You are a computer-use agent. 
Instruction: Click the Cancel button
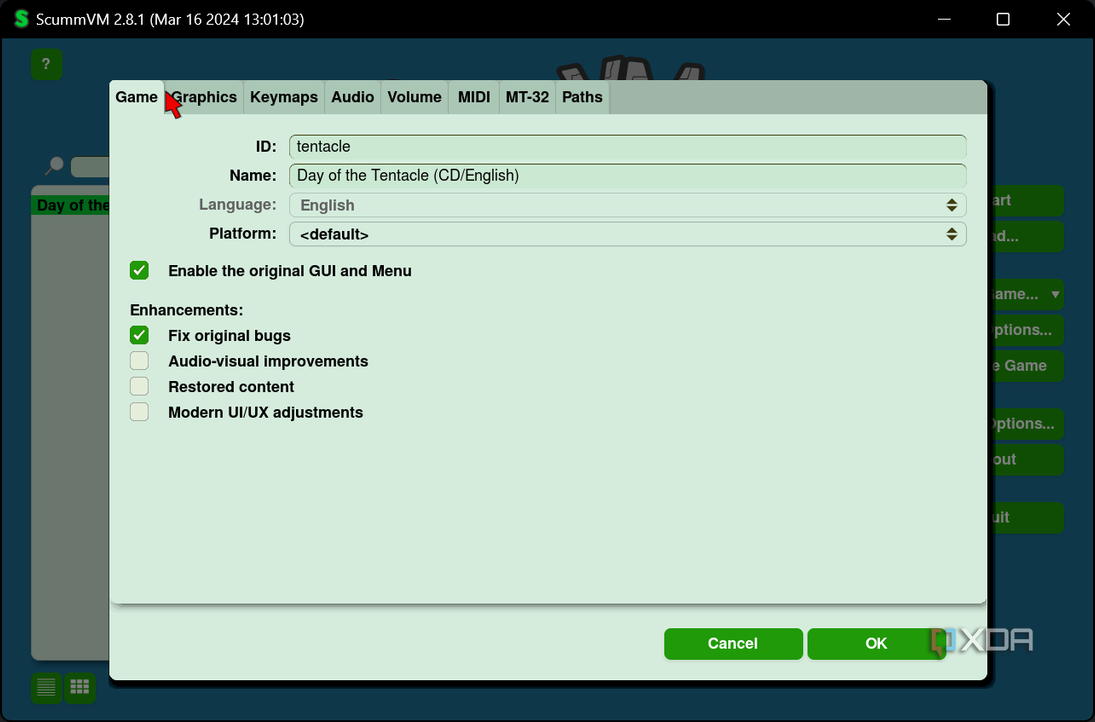(x=733, y=643)
